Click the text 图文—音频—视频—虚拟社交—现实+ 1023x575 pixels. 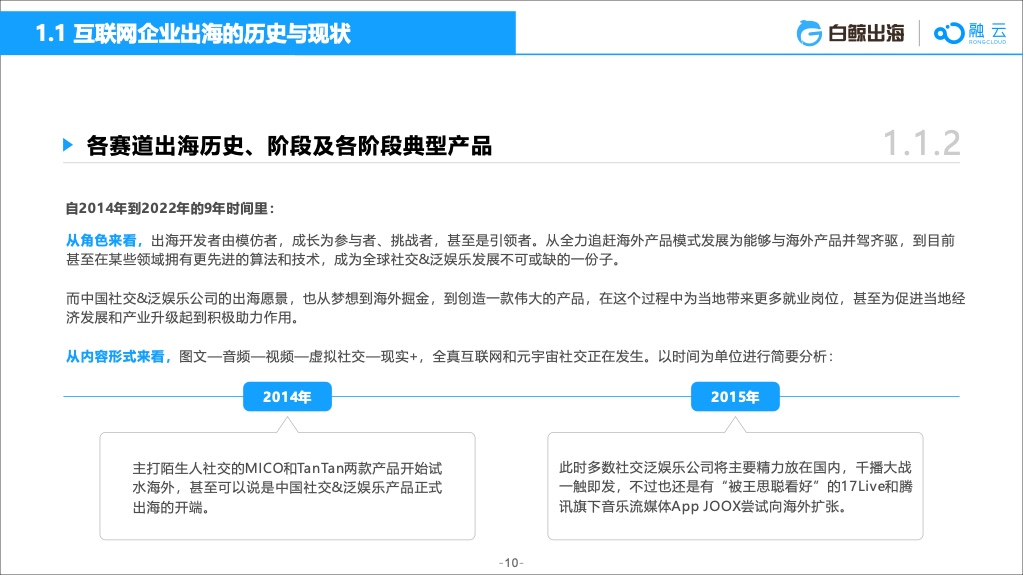click(298, 357)
